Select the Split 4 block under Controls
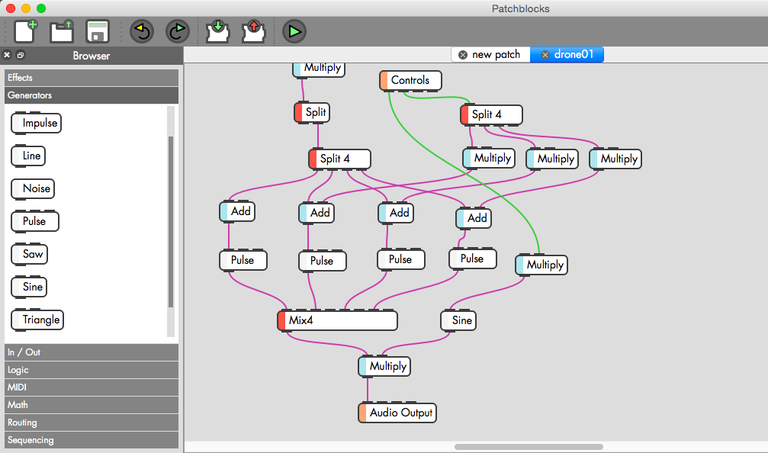Image resolution: width=768 pixels, height=453 pixels. coord(491,115)
